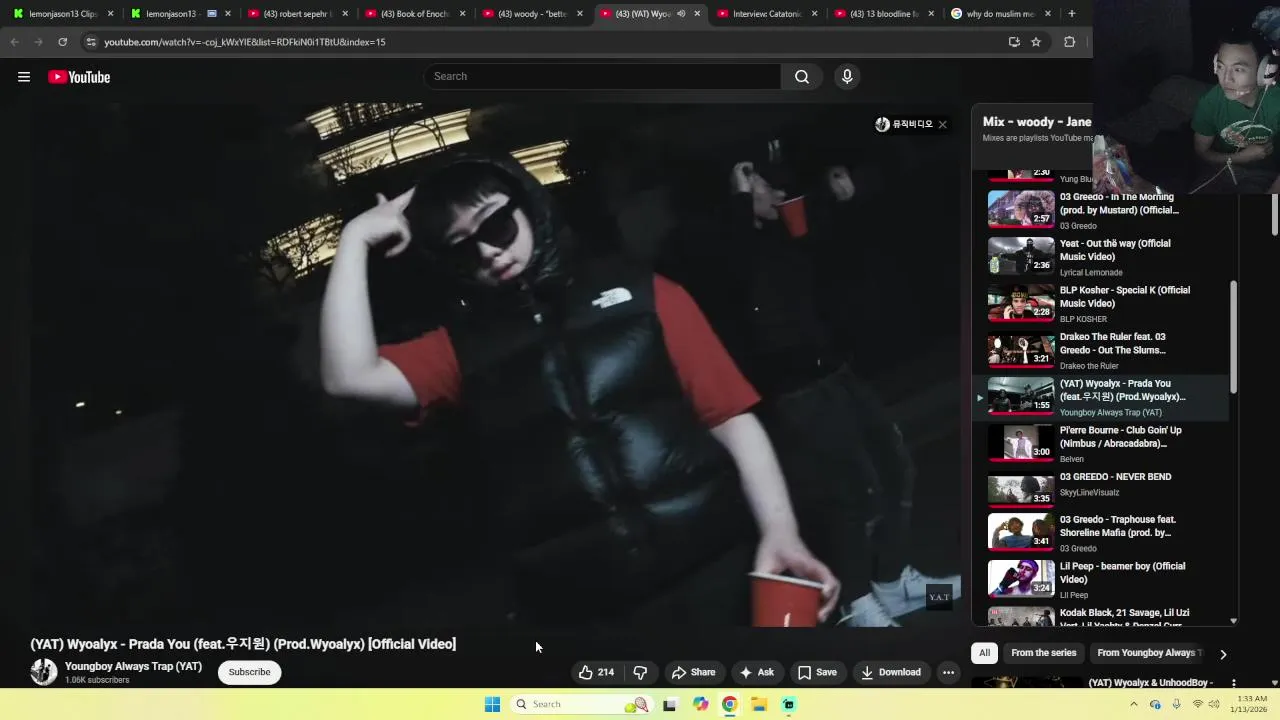Bookmark this page with star icon
1280x720 pixels.
(x=1036, y=42)
